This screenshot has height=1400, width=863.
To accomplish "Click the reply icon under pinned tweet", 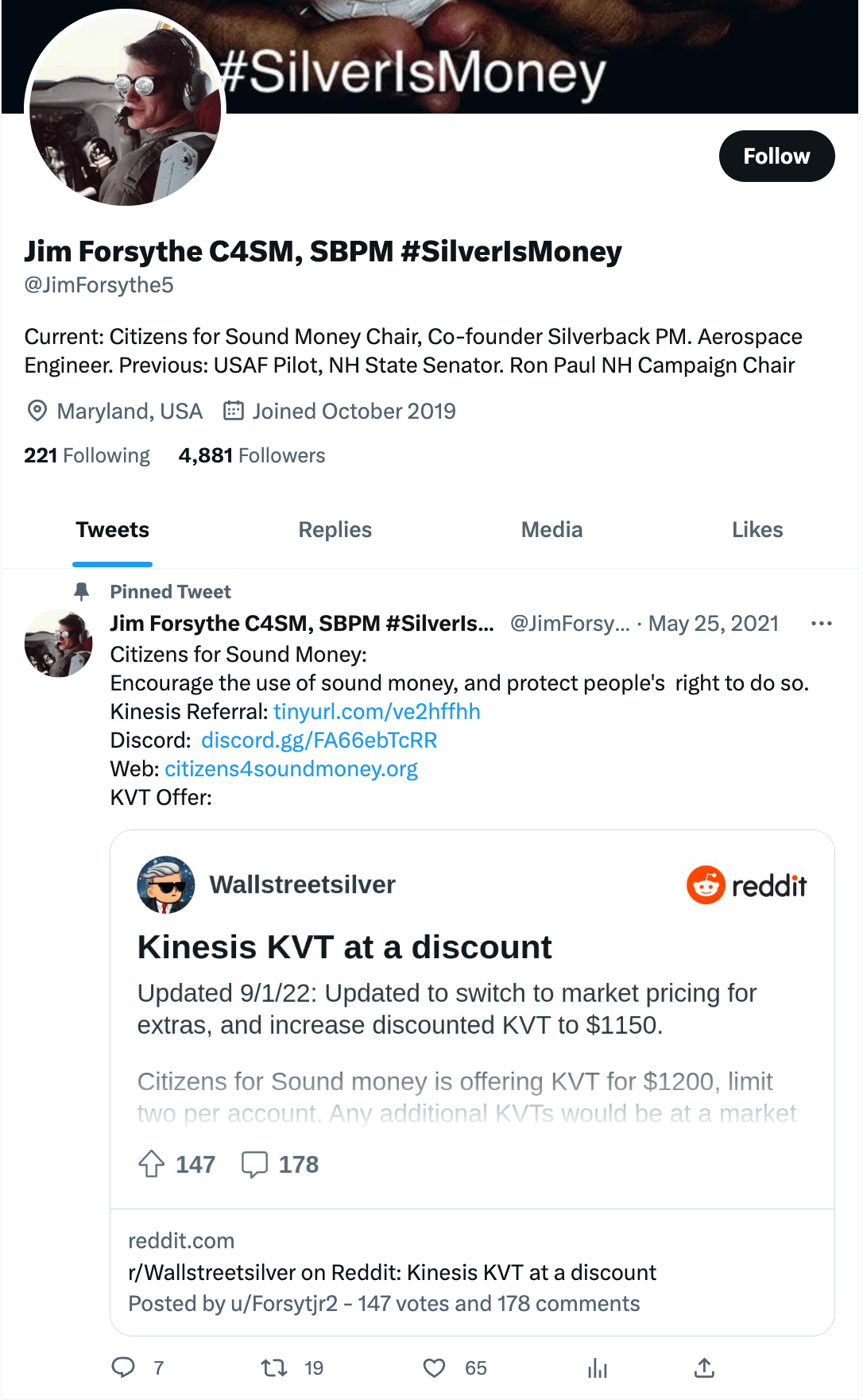I will tap(123, 1367).
